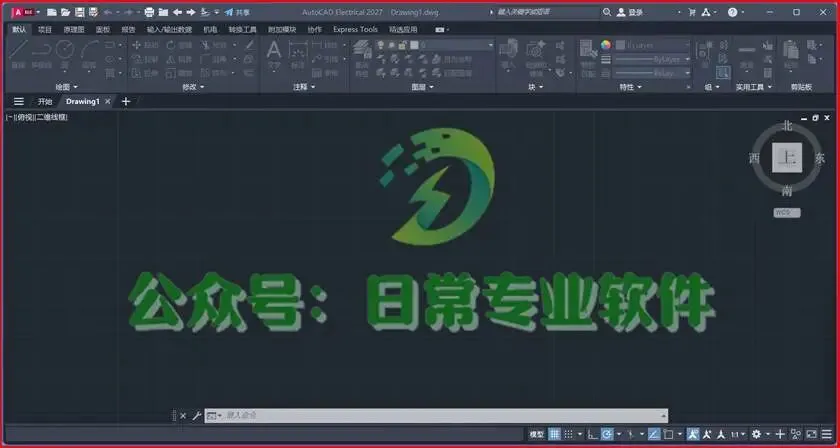Select the Arc tool

click(89, 54)
